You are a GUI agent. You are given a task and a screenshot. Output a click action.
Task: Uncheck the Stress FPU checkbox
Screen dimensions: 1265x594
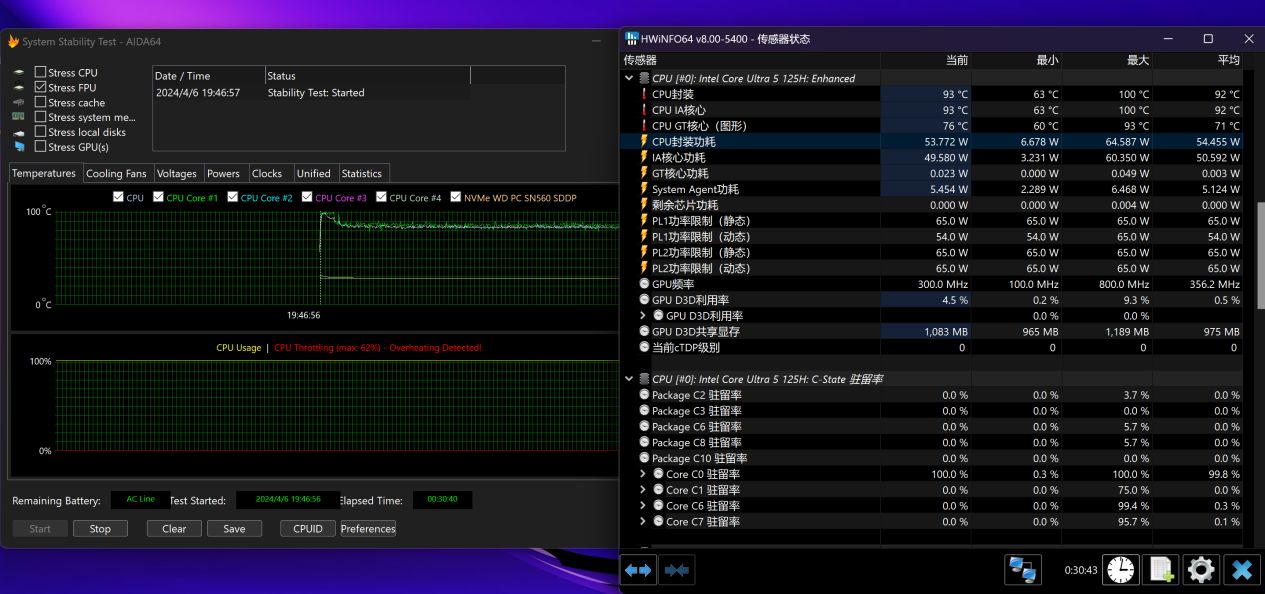[40, 87]
